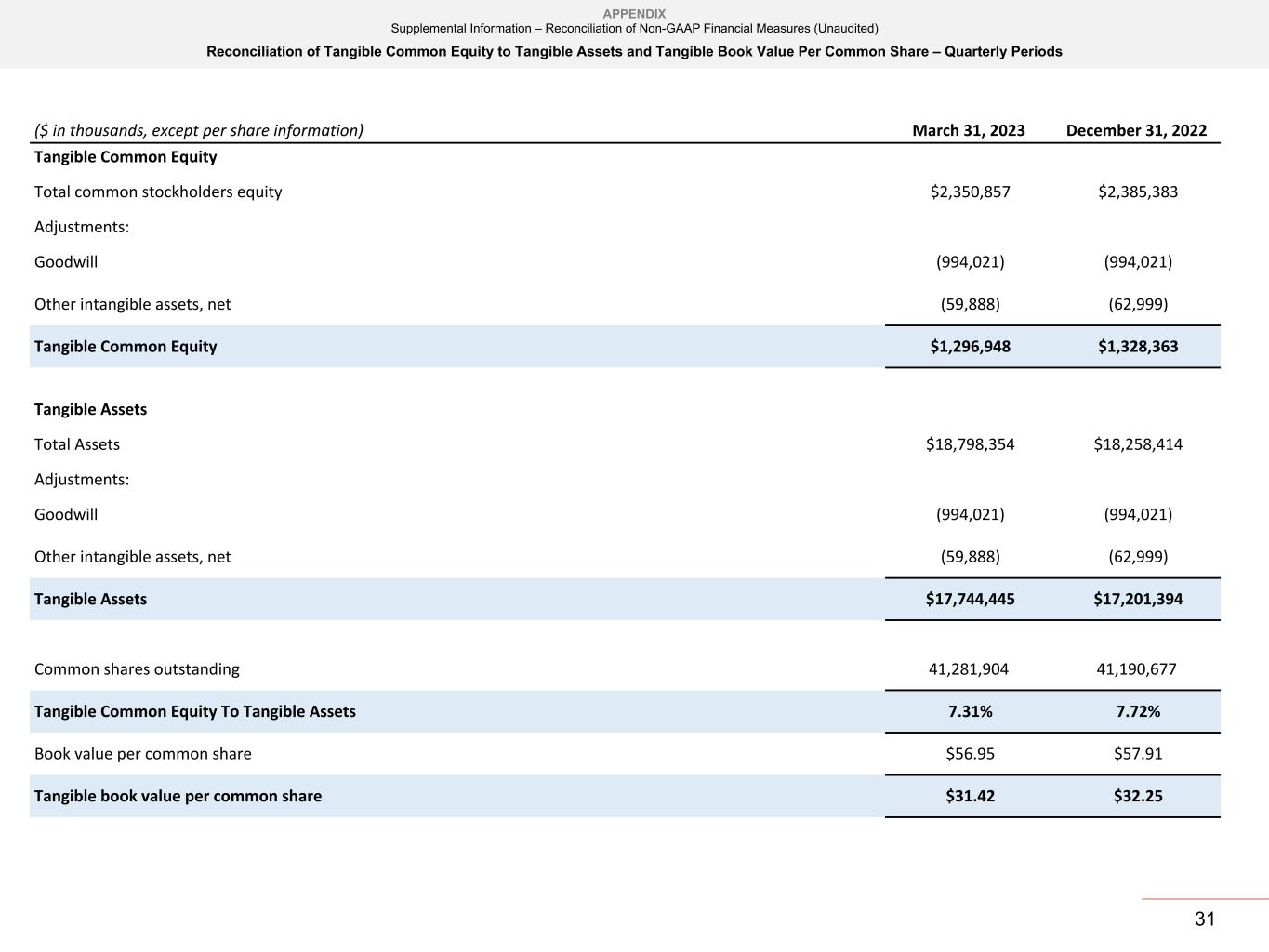Click the $2,350,857 stockholders equity value

(970, 192)
